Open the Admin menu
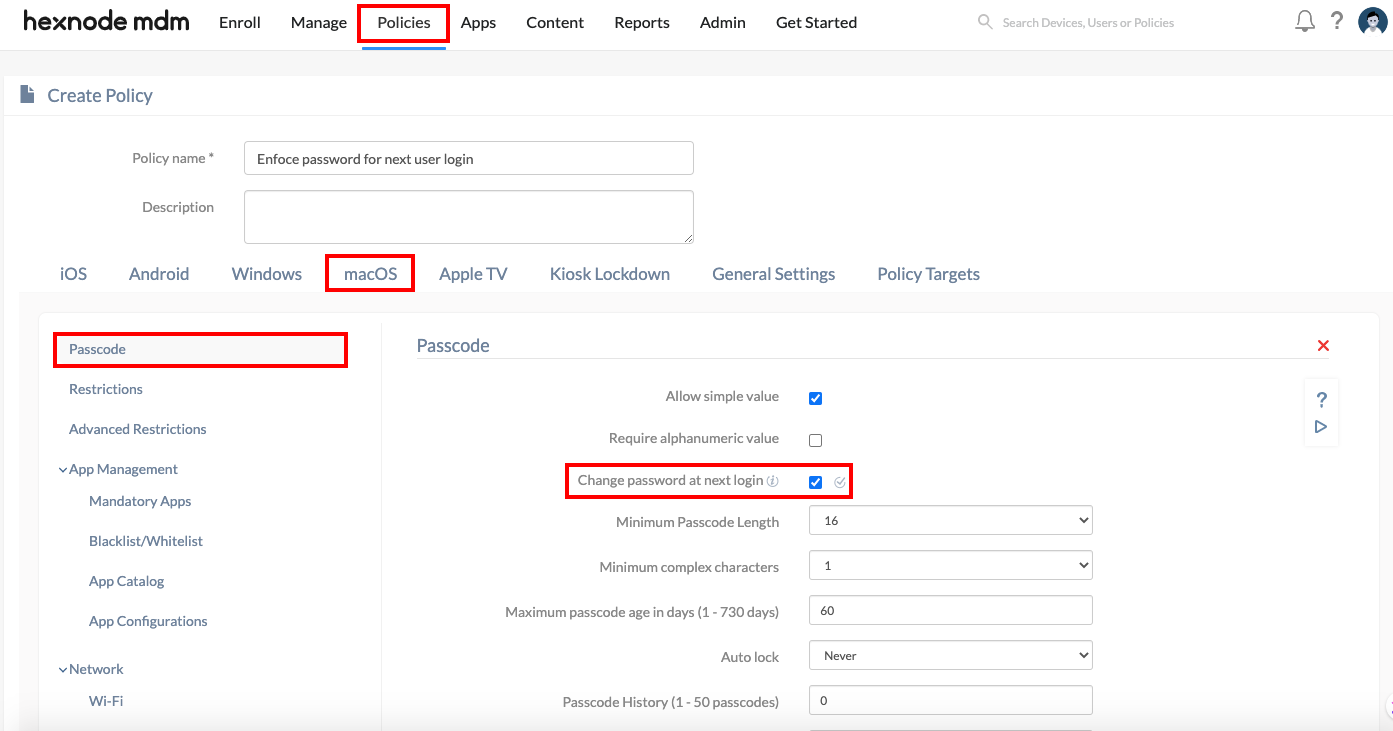The height and width of the screenshot is (731, 1393). click(x=723, y=22)
